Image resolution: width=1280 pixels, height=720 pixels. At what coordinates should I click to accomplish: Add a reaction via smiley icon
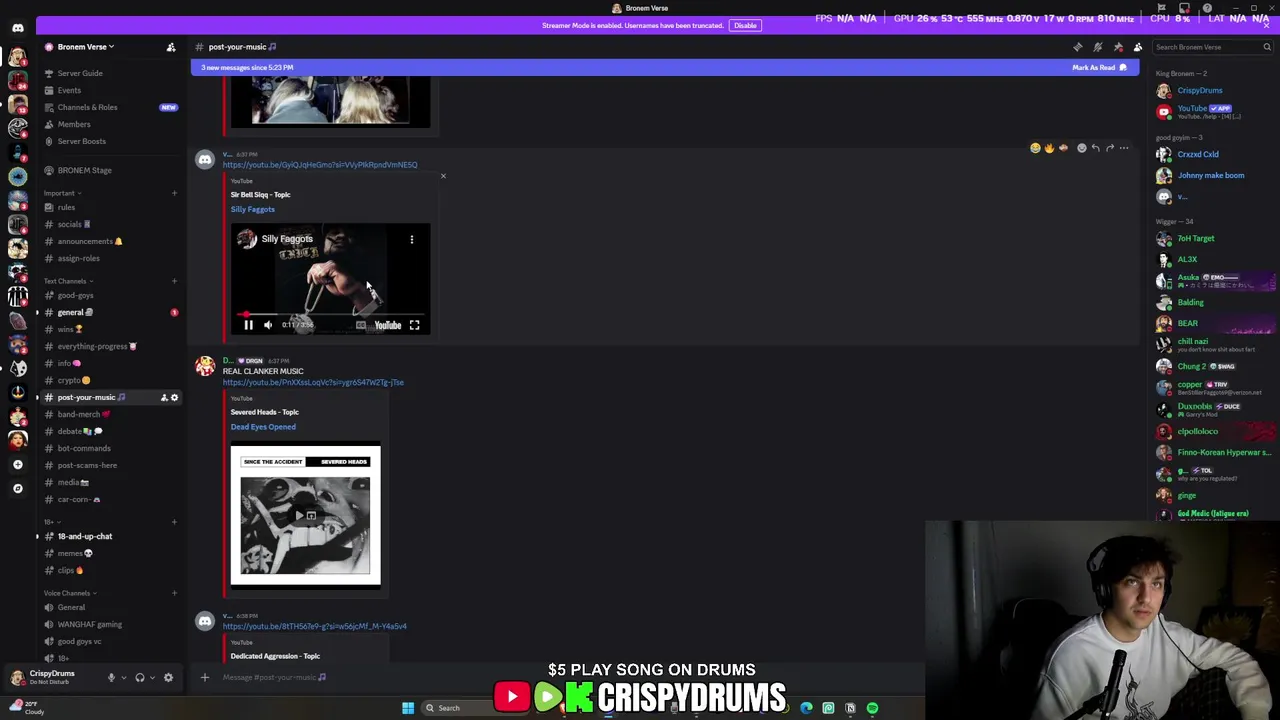pos(1081,148)
